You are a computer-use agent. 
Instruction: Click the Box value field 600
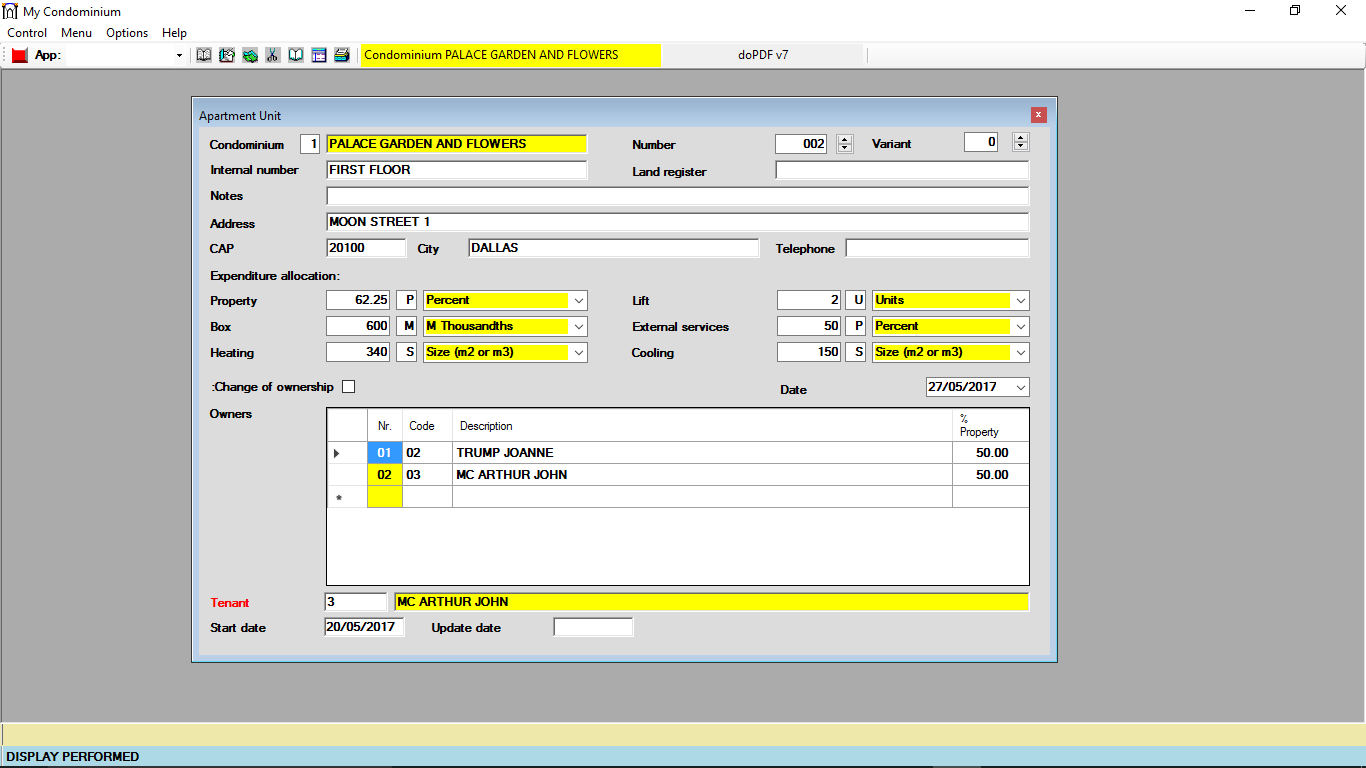coord(359,326)
